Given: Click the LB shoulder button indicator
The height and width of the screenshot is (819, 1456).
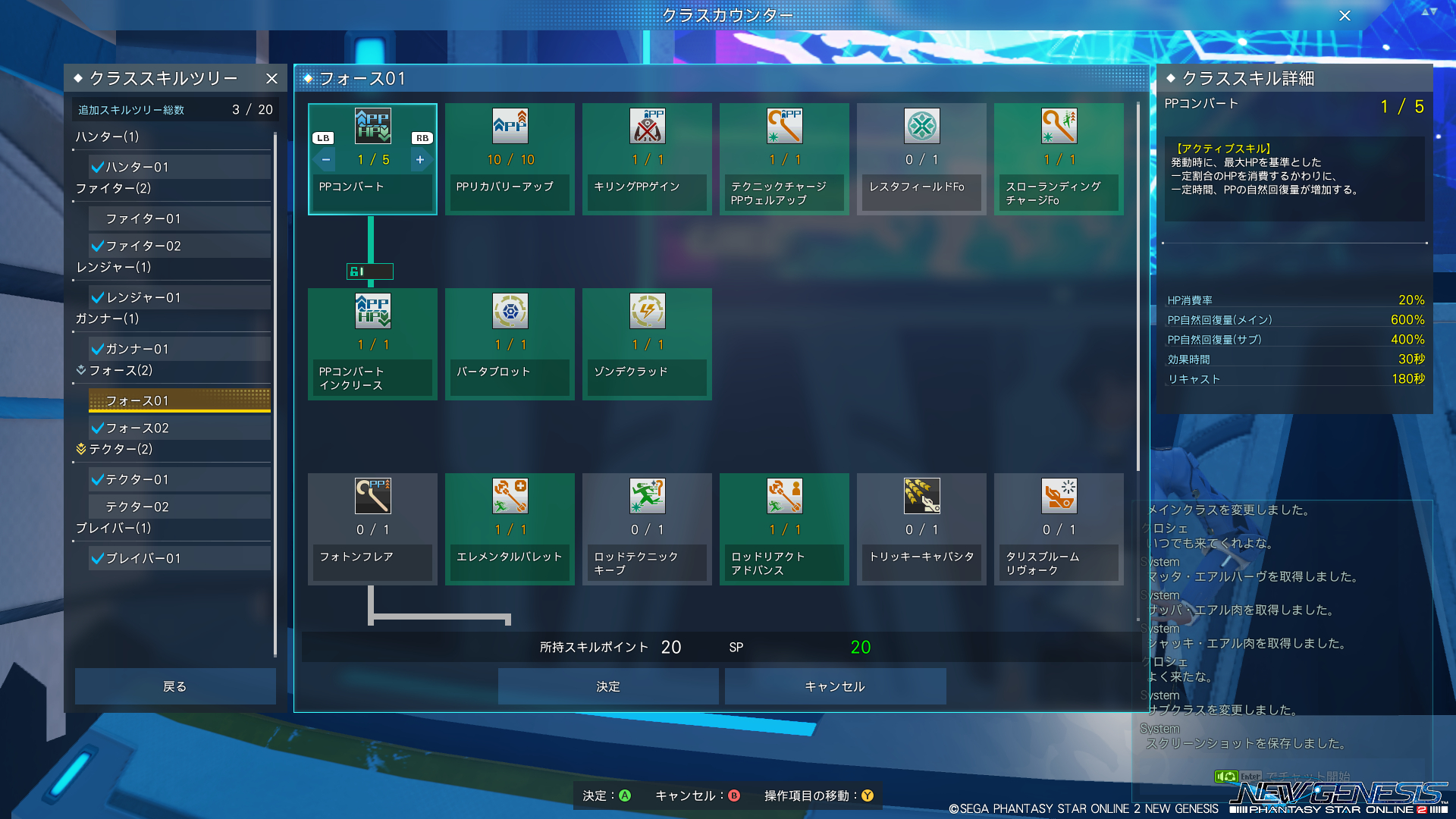Looking at the screenshot, I should point(323,138).
